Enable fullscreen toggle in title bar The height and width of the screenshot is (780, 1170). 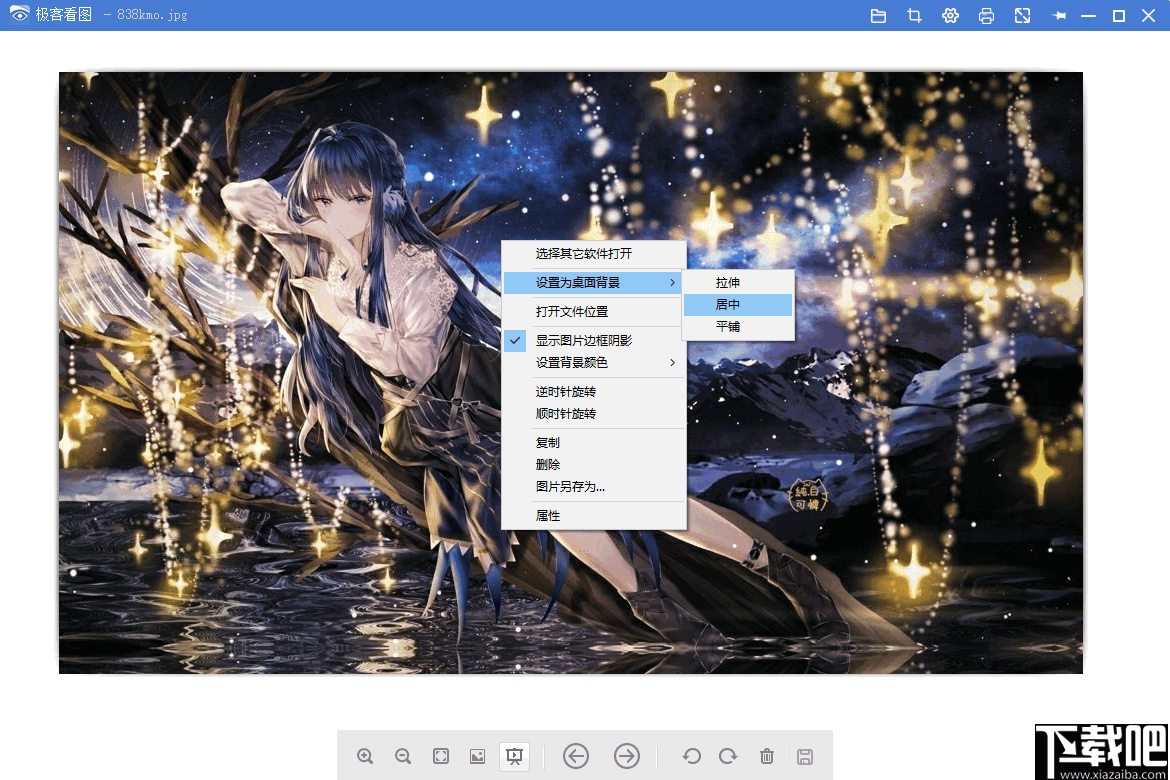1022,15
